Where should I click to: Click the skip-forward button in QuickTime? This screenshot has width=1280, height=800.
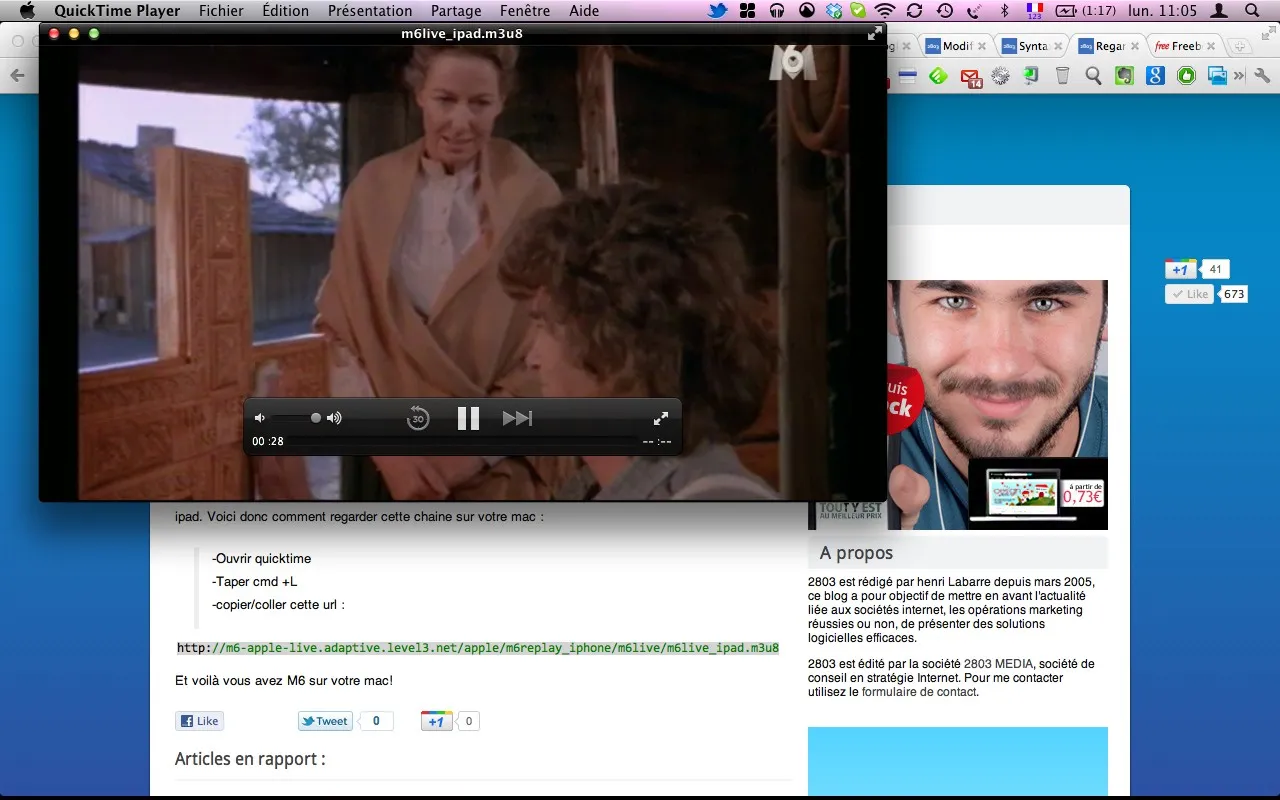[517, 418]
